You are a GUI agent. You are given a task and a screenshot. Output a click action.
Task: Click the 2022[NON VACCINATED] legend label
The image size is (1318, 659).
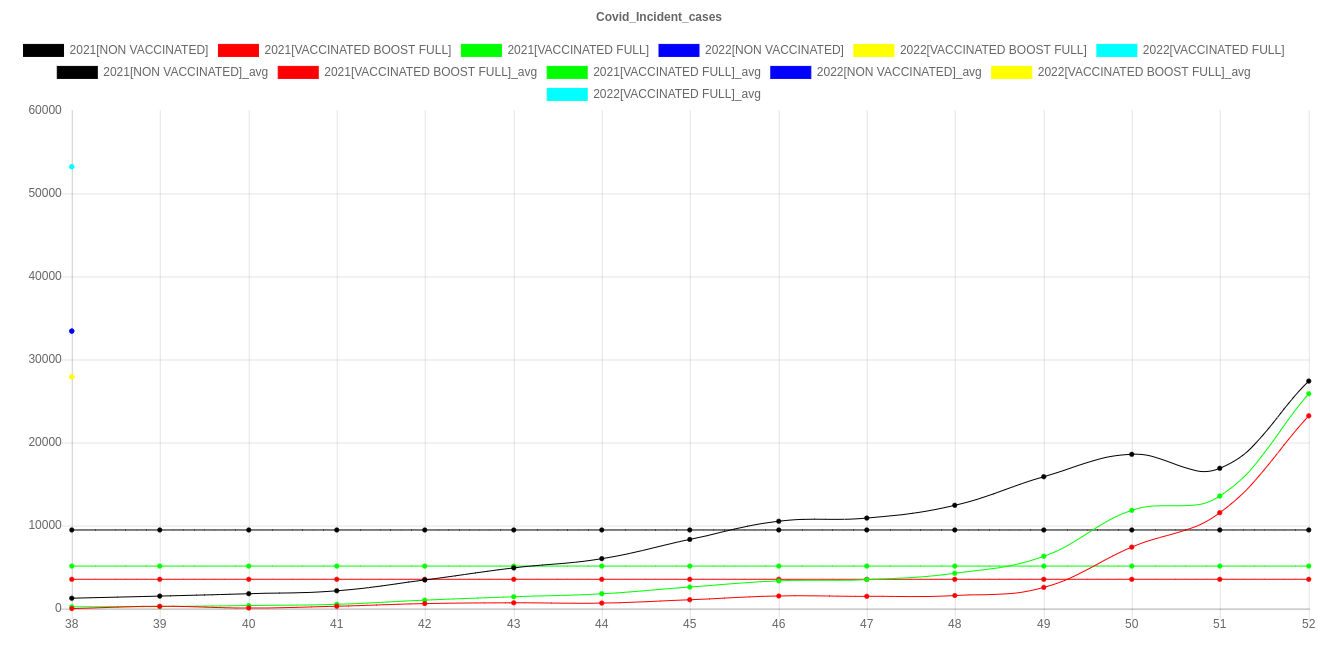tap(773, 50)
